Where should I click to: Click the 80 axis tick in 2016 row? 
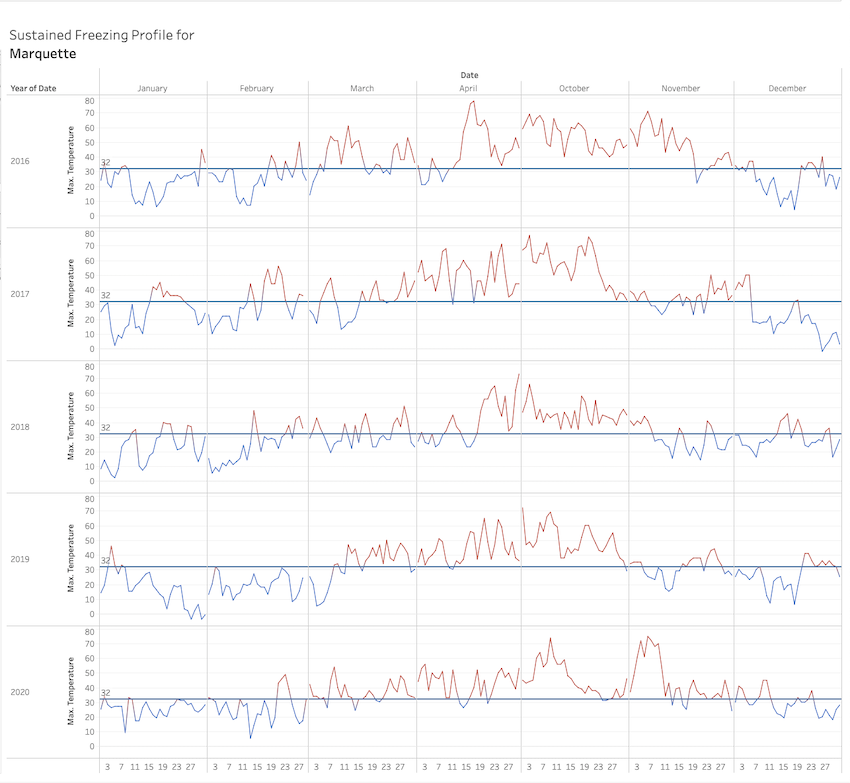[x=89, y=101]
